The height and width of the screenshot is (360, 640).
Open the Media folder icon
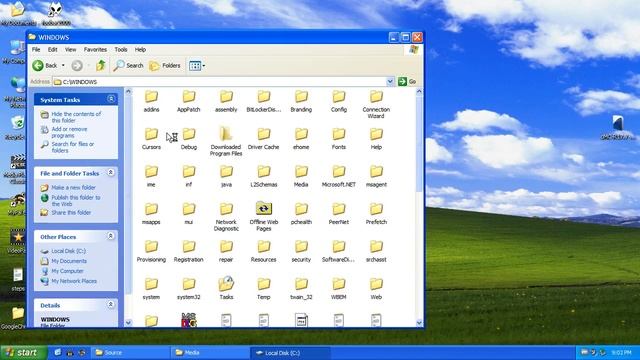(x=301, y=172)
